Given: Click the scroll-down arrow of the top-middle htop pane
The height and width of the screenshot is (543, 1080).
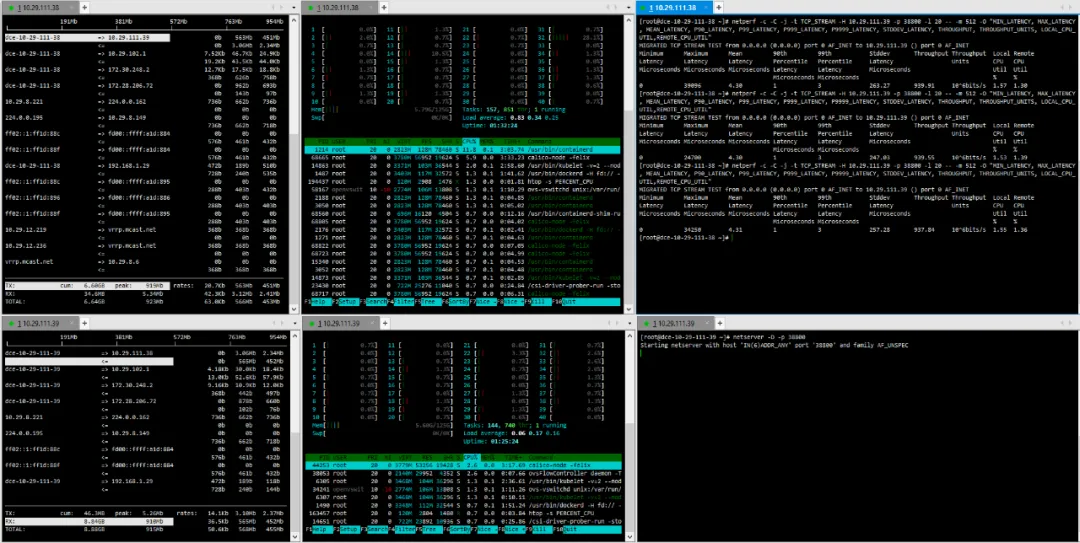Looking at the screenshot, I should tap(627, 309).
